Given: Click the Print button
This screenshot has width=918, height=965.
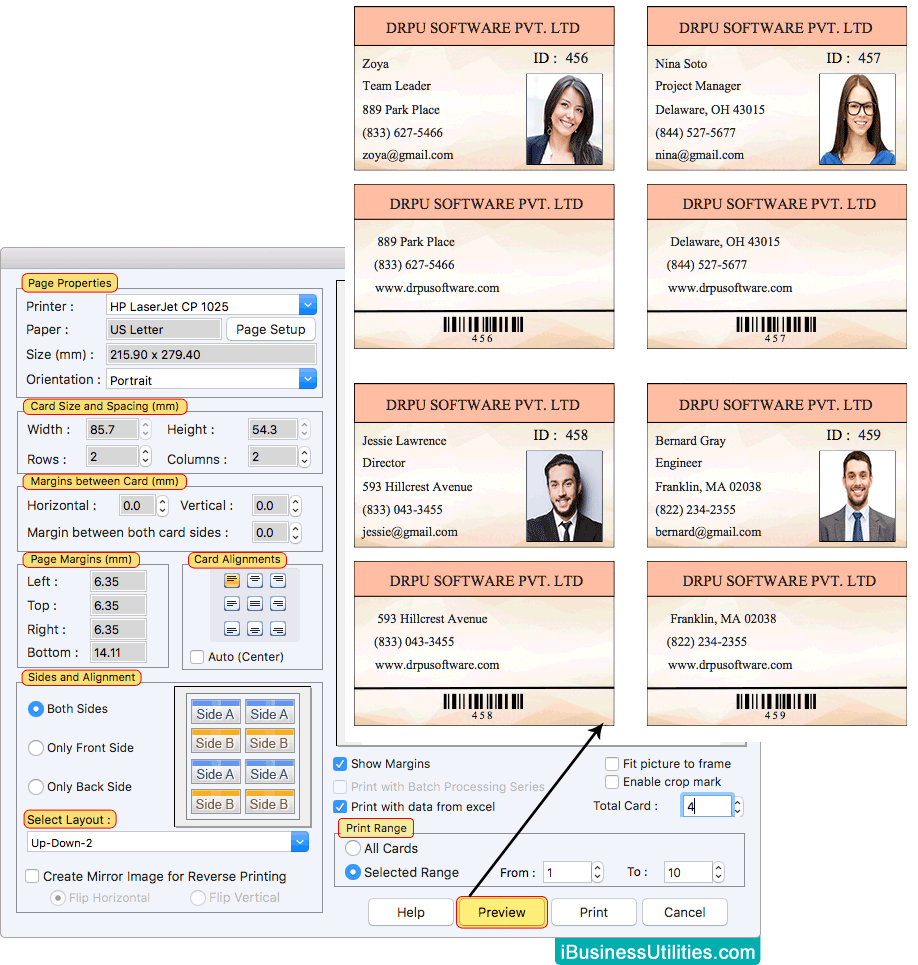Looking at the screenshot, I should pyautogui.click(x=593, y=912).
